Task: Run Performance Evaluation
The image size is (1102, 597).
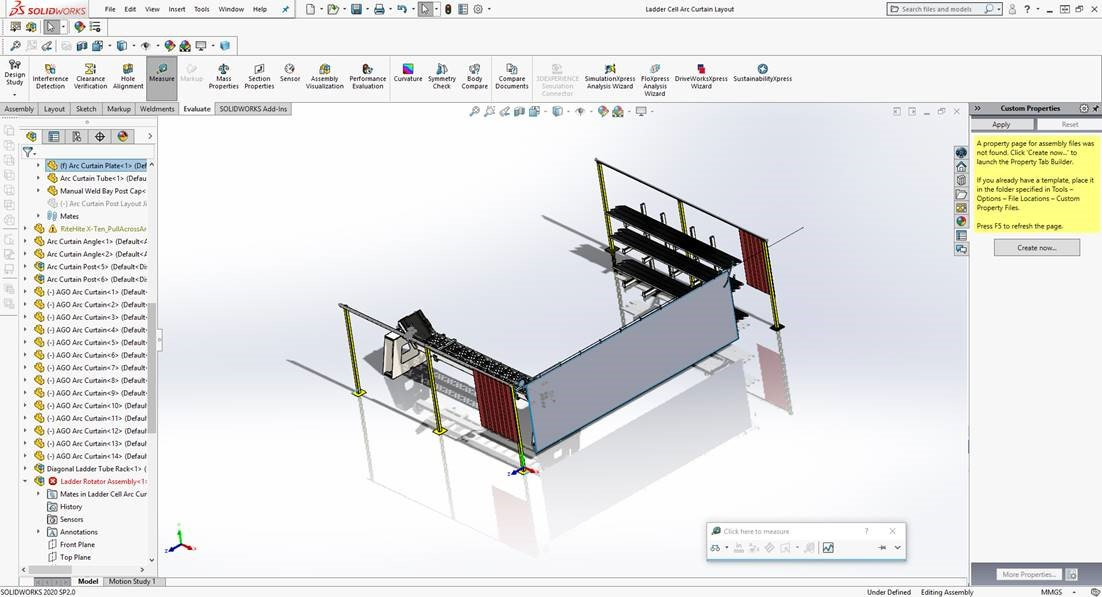Action: pos(368,76)
